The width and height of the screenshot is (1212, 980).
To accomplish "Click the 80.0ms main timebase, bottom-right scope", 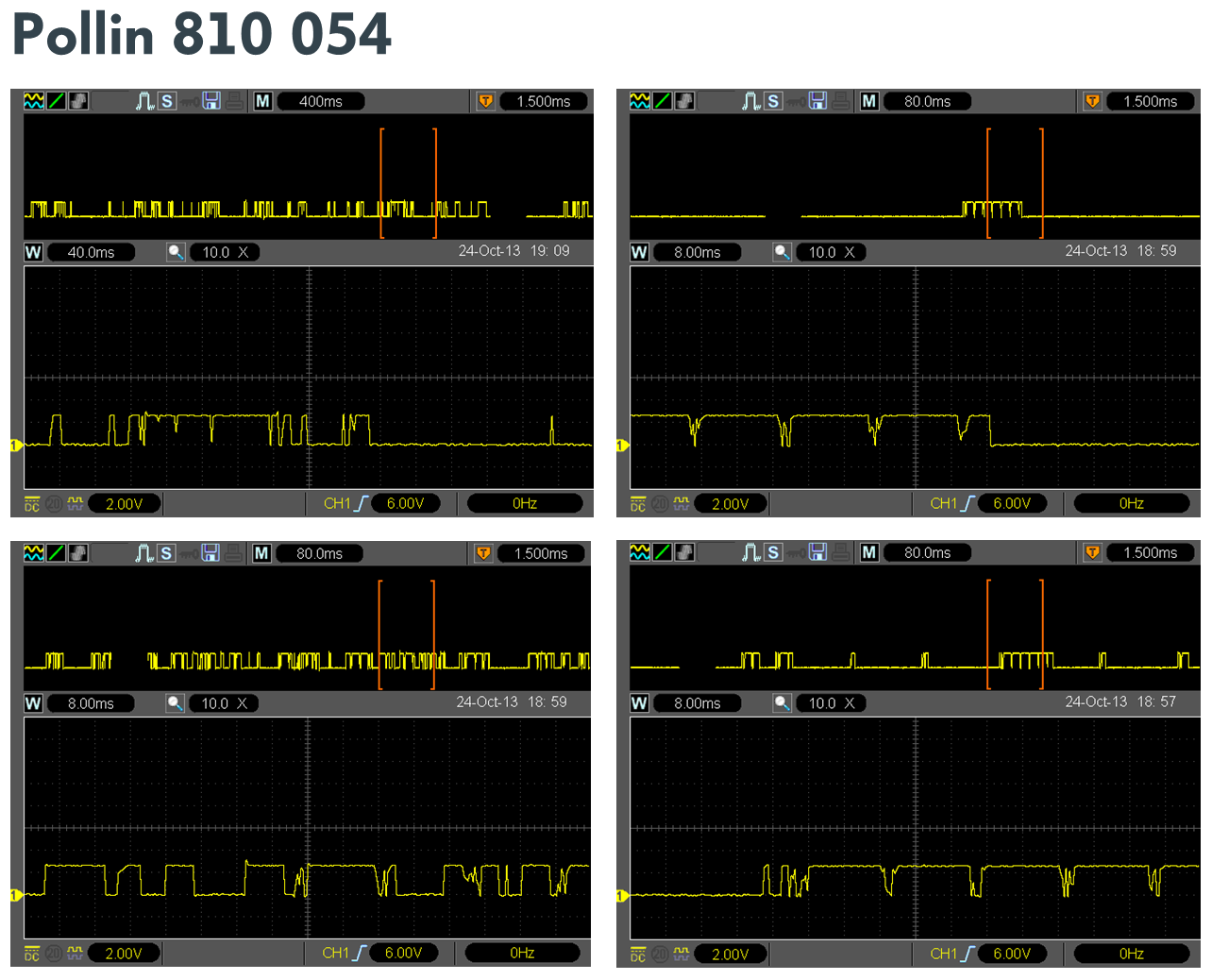I will coord(928,552).
